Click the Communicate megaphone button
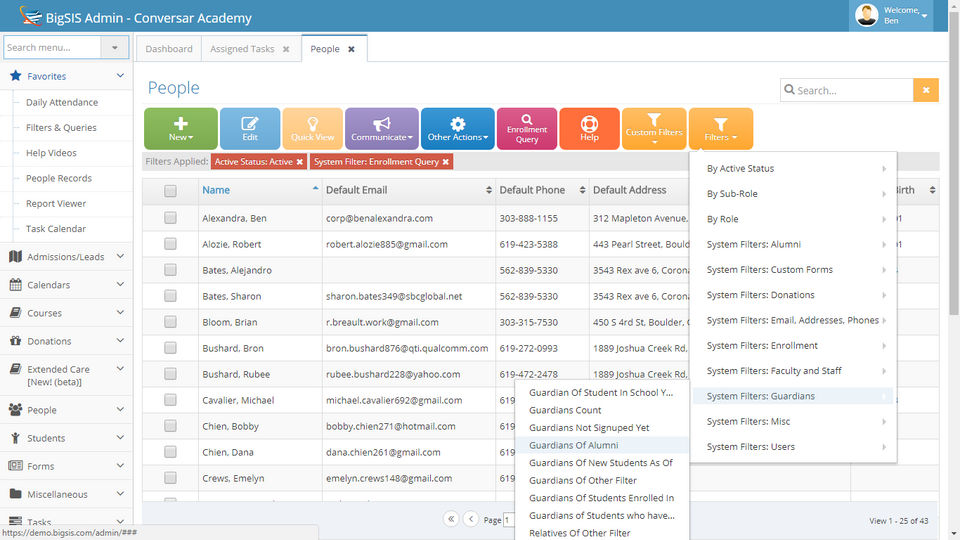The height and width of the screenshot is (540, 960). tap(381, 129)
